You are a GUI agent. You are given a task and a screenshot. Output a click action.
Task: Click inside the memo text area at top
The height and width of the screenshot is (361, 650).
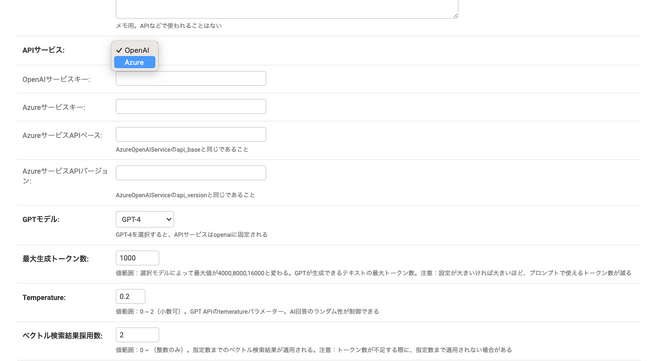tap(287, 8)
